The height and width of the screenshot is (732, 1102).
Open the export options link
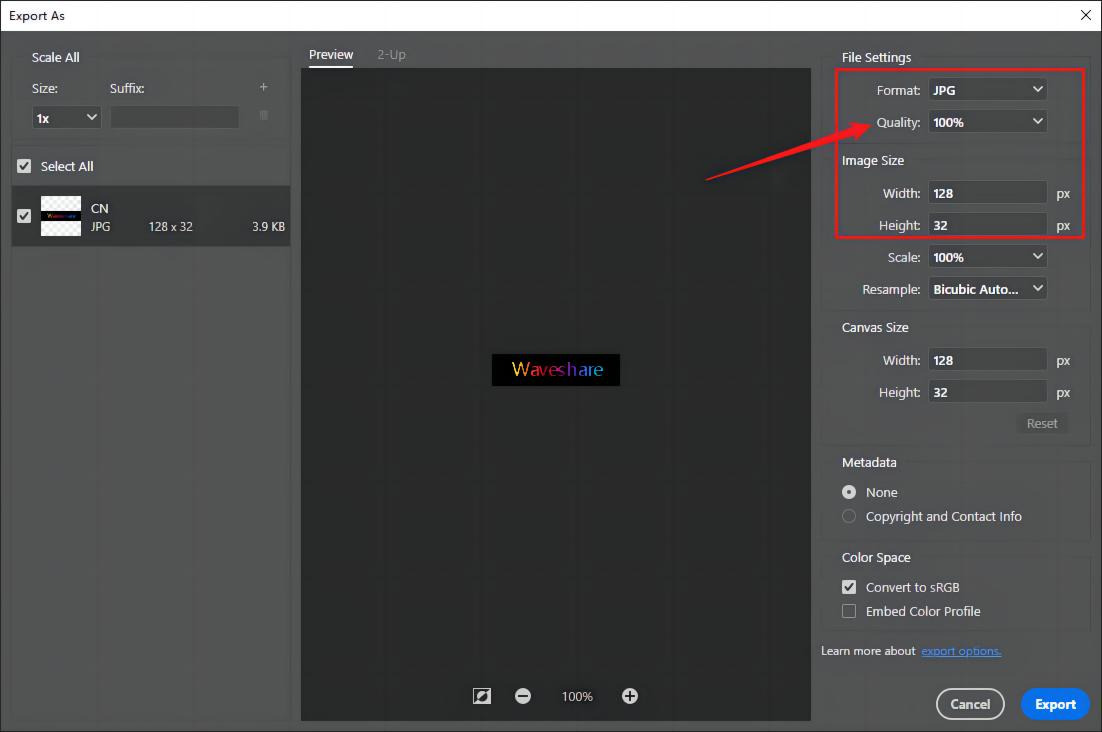tap(961, 651)
